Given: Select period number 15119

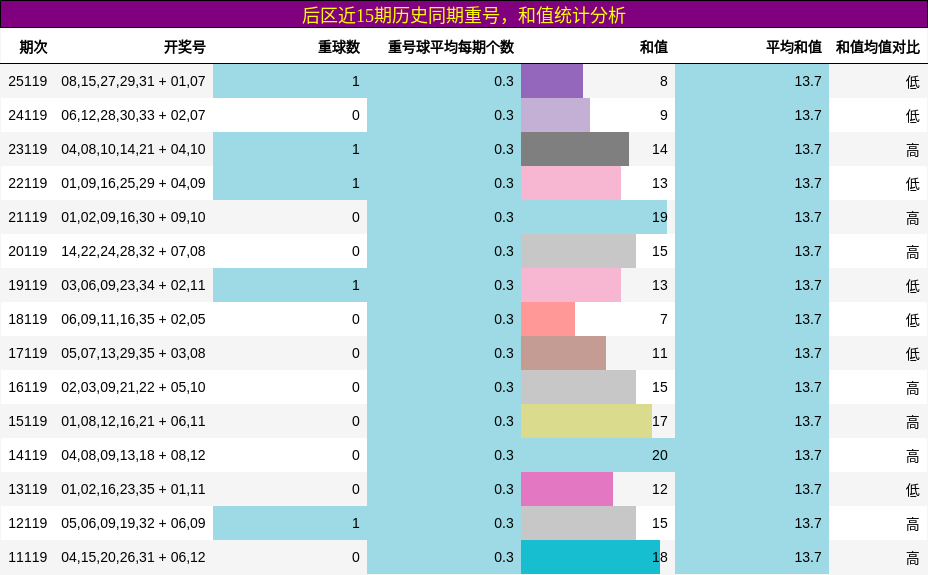Looking at the screenshot, I should point(28,421).
